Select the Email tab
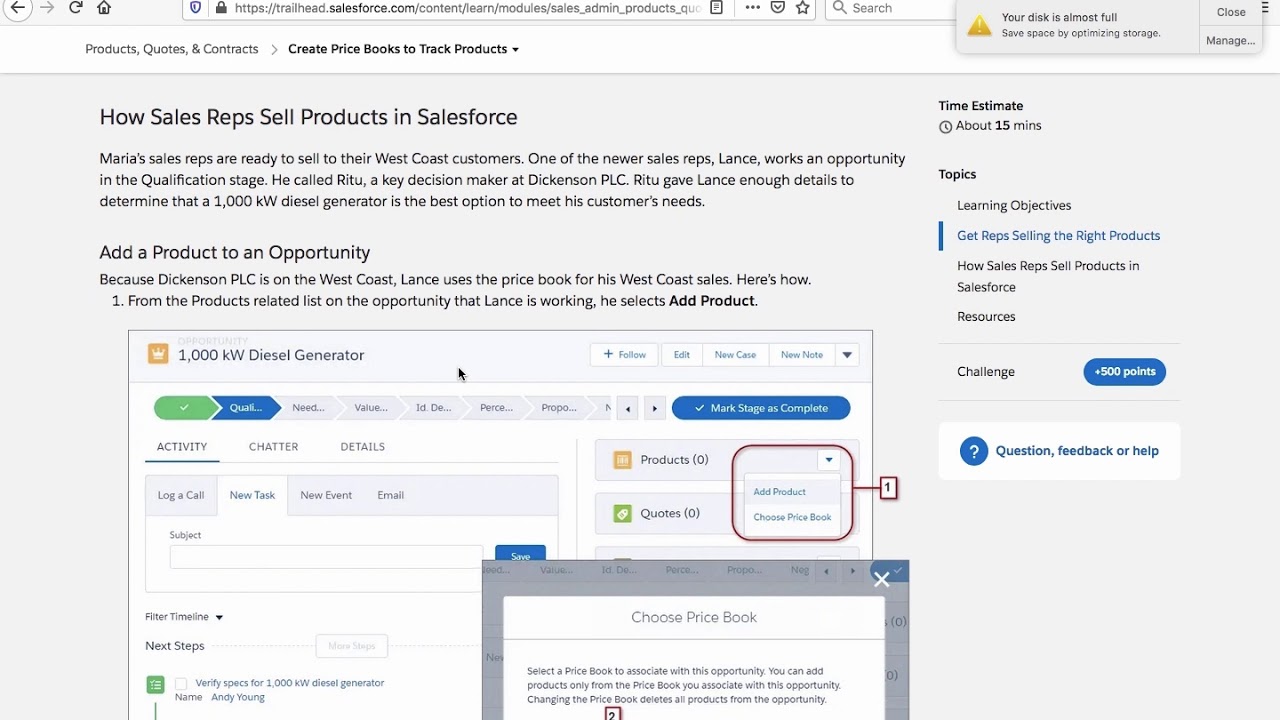Image resolution: width=1280 pixels, height=720 pixels. [x=391, y=495]
